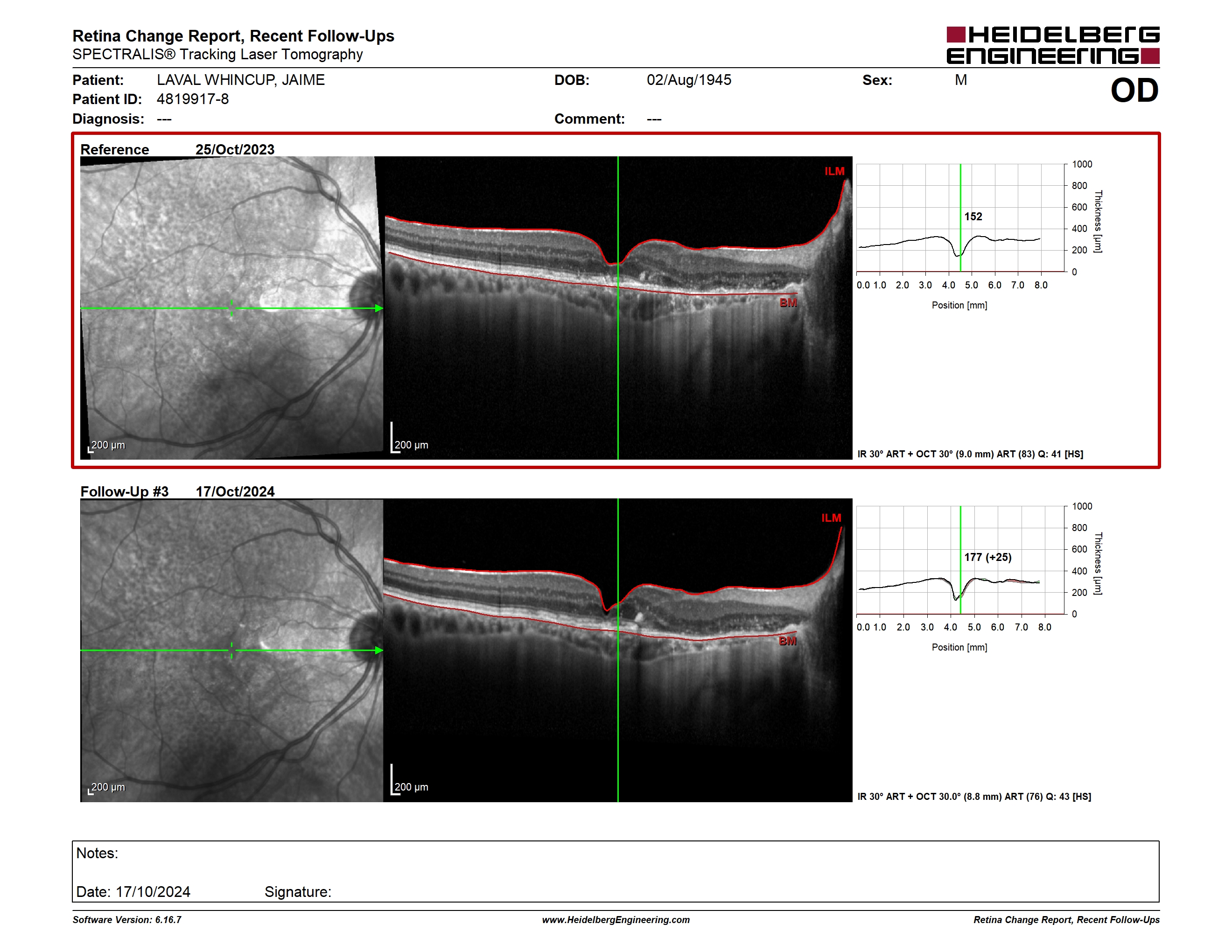1232x952 pixels.
Task: Click the green position marker in Follow-Up thickness graph
Action: pyautogui.click(x=960, y=560)
